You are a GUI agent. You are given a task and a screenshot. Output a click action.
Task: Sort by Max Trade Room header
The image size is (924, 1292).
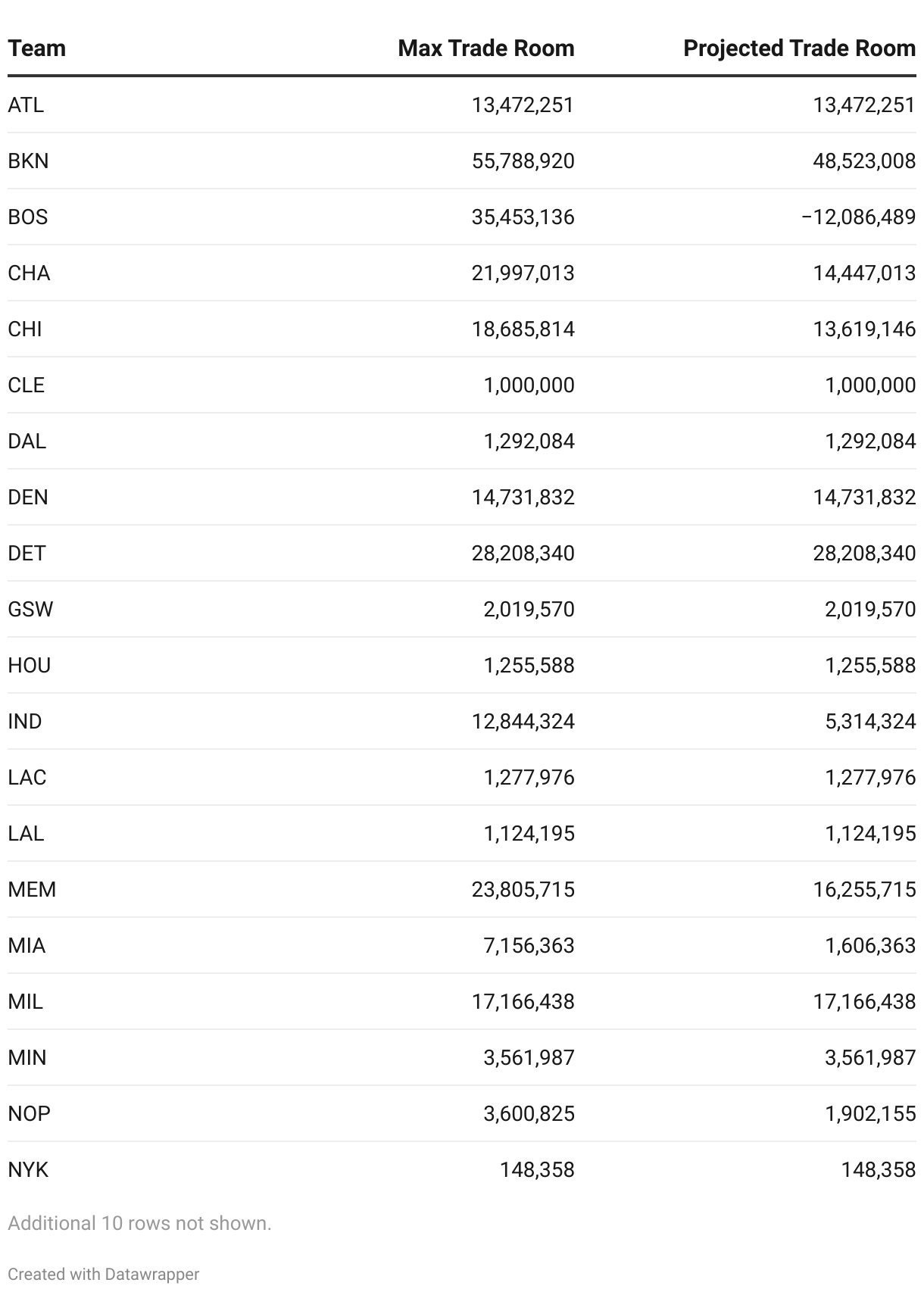485,48
